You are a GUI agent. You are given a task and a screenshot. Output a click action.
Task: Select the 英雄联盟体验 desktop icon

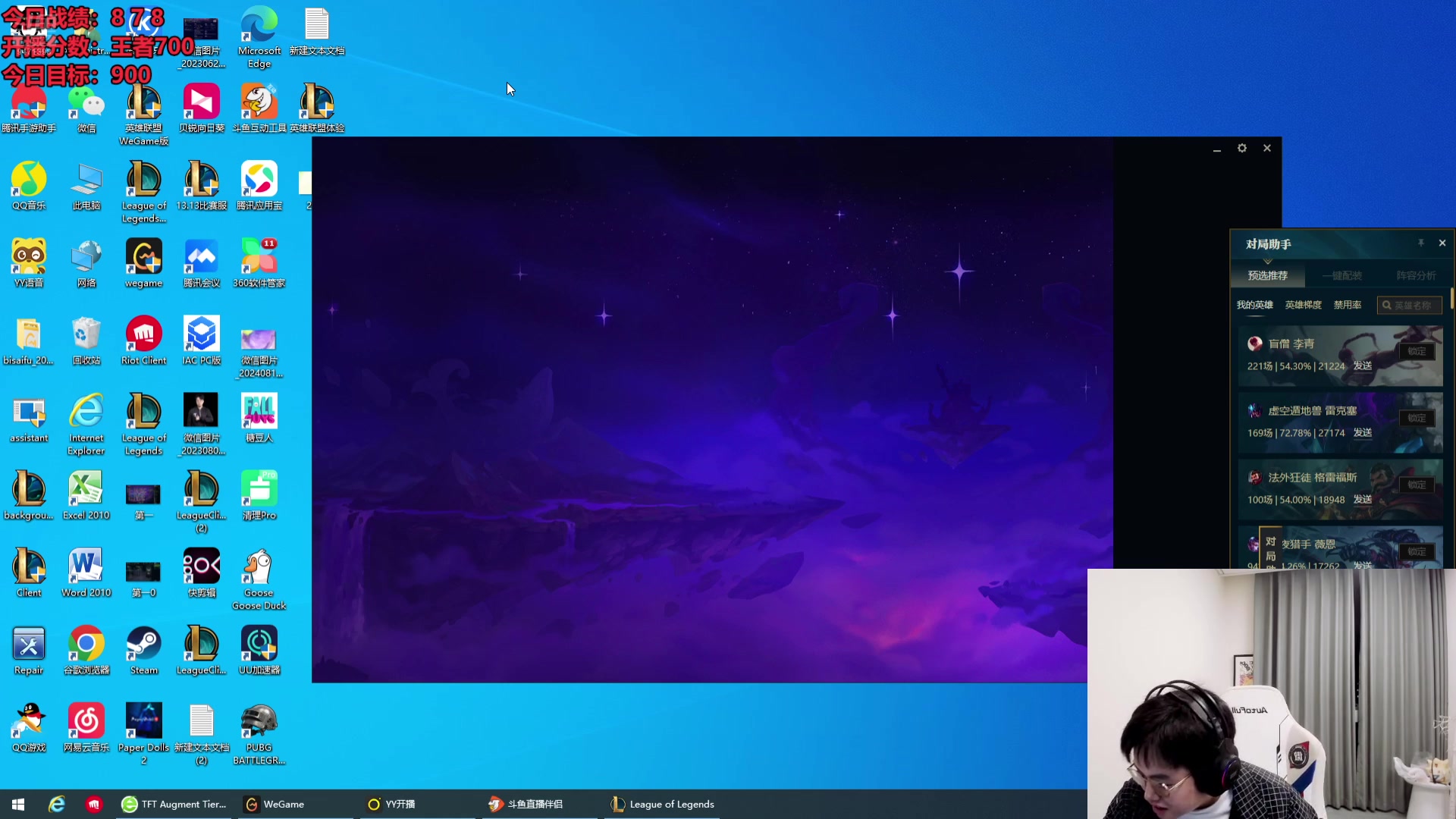click(317, 108)
